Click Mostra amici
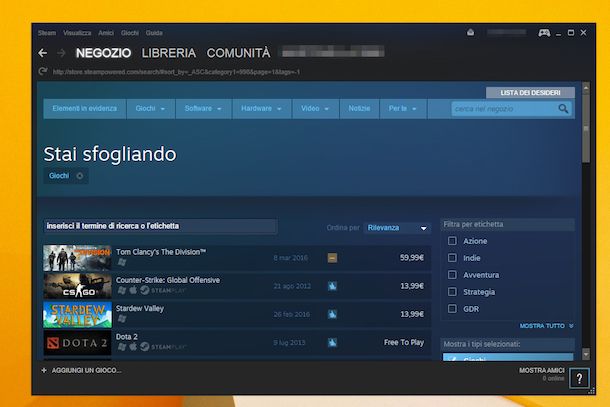610x407 pixels. click(542, 370)
